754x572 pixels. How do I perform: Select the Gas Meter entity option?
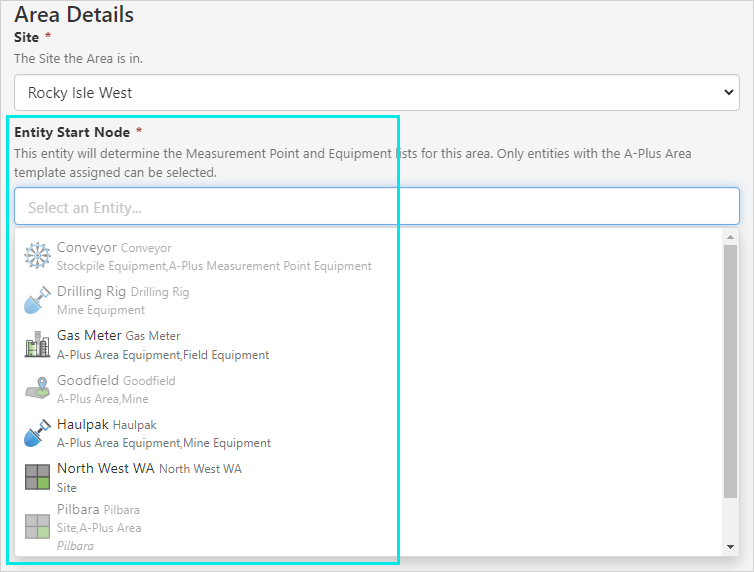coord(89,336)
